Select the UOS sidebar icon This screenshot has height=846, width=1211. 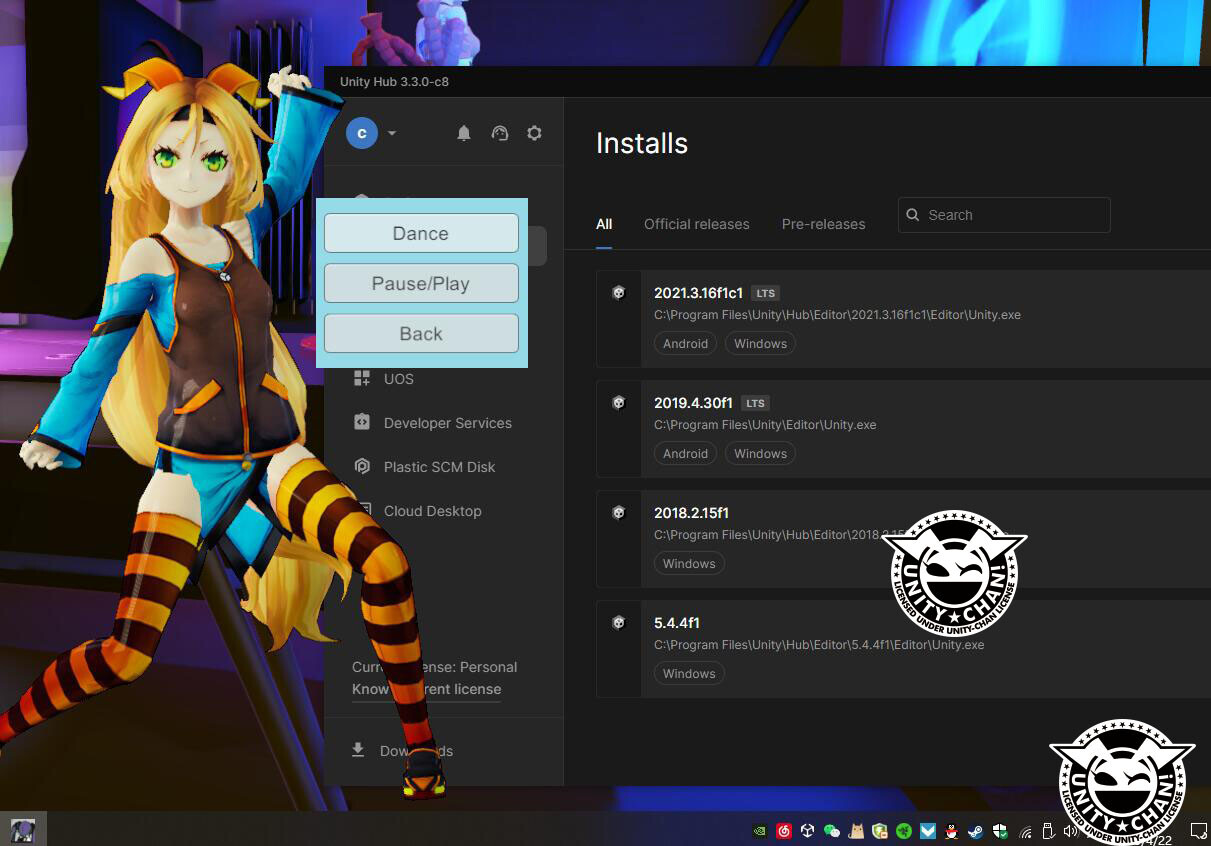361,378
